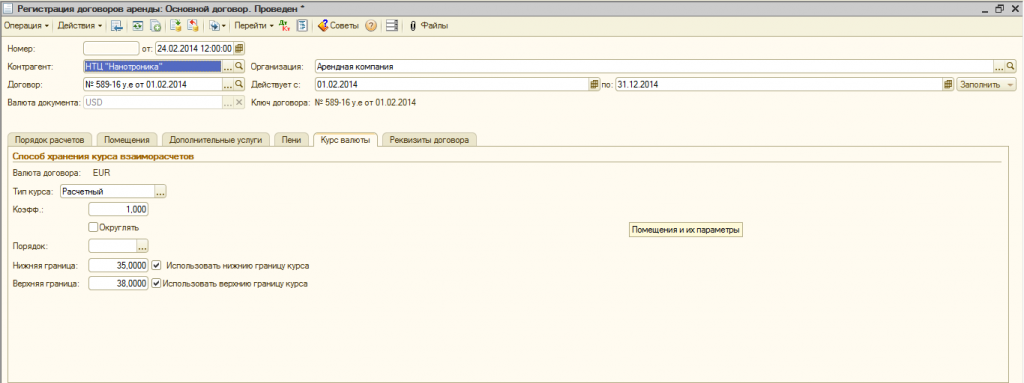Open the Организация selection ellipsis button

999,66
